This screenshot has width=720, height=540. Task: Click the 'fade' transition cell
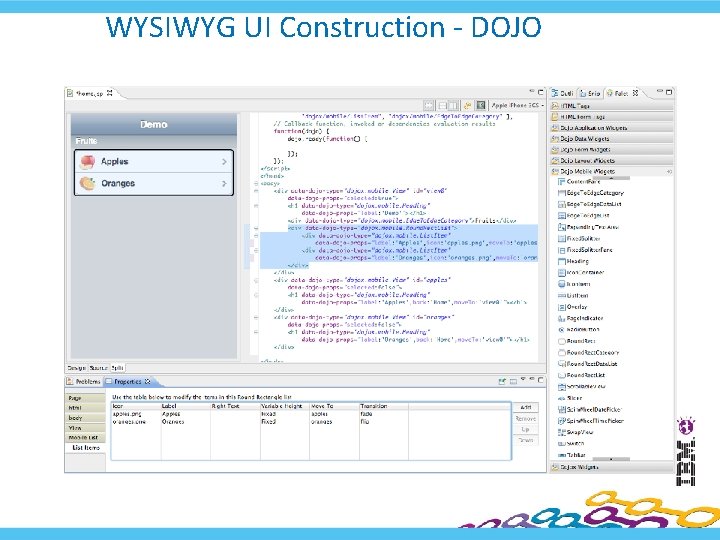pos(384,414)
